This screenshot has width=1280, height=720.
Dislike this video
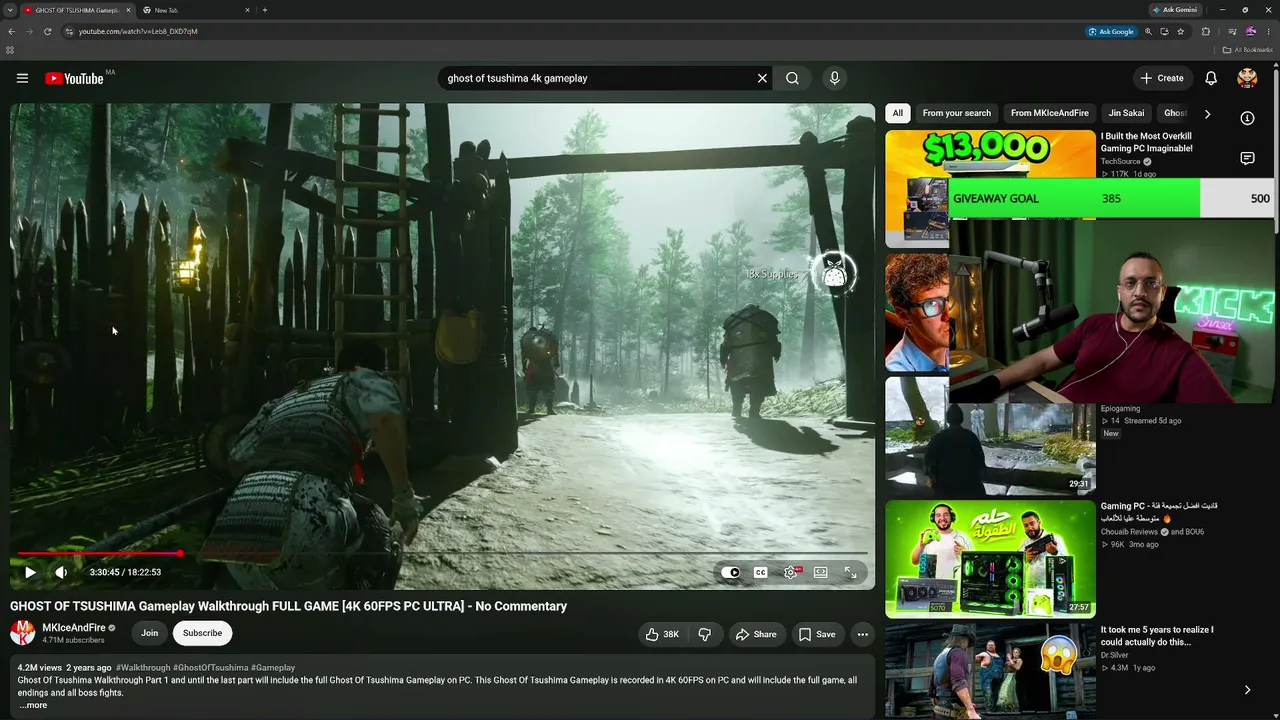[x=705, y=634]
